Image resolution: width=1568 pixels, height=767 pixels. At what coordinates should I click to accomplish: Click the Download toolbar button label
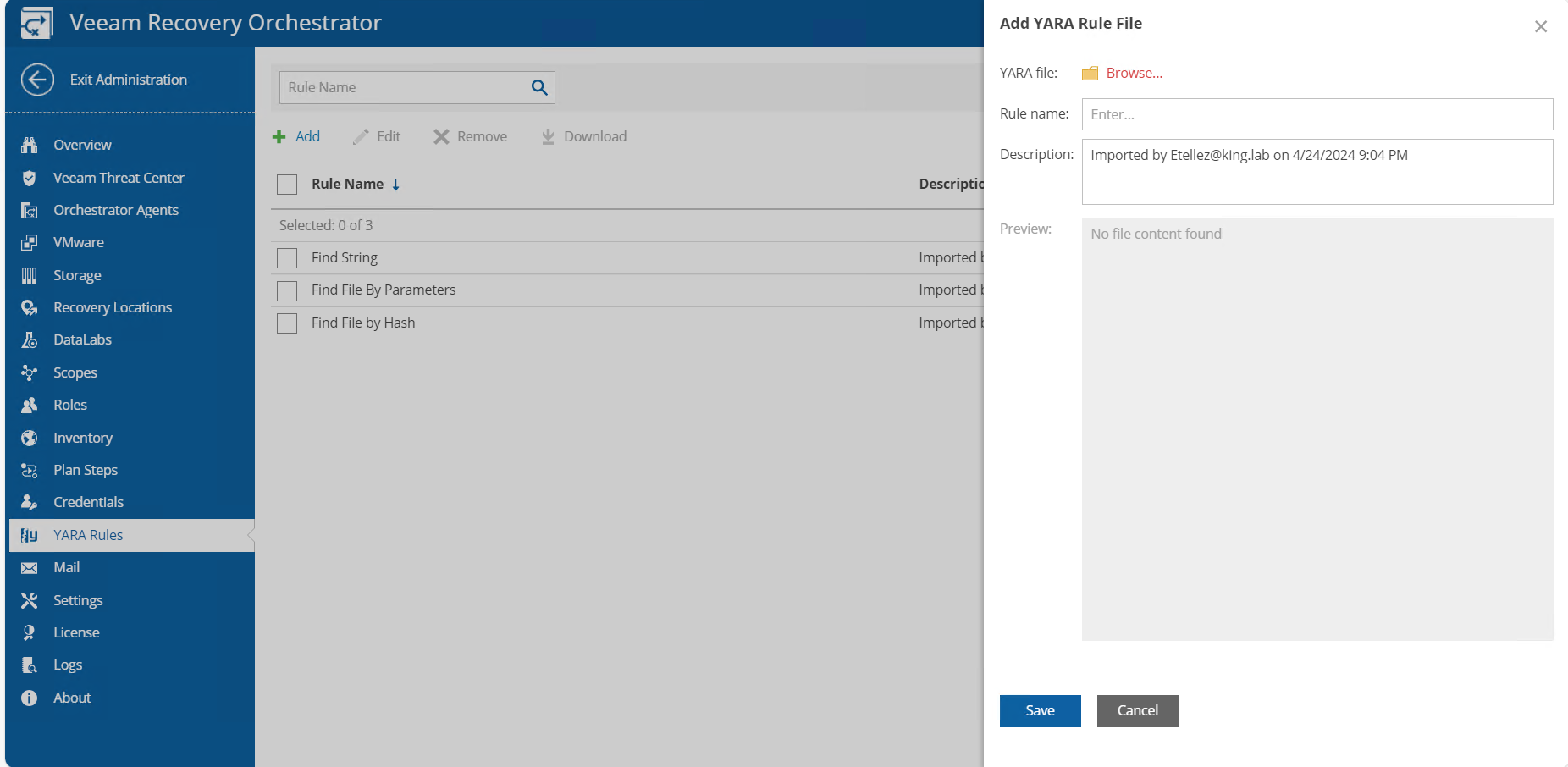595,136
